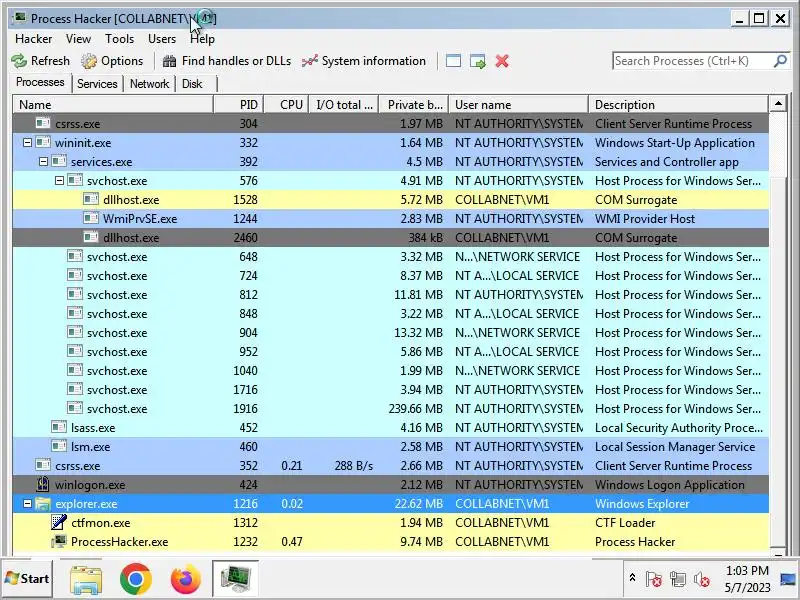Click the WmiPrvSE.exe process icon
The width and height of the screenshot is (800, 600).
click(x=91, y=218)
